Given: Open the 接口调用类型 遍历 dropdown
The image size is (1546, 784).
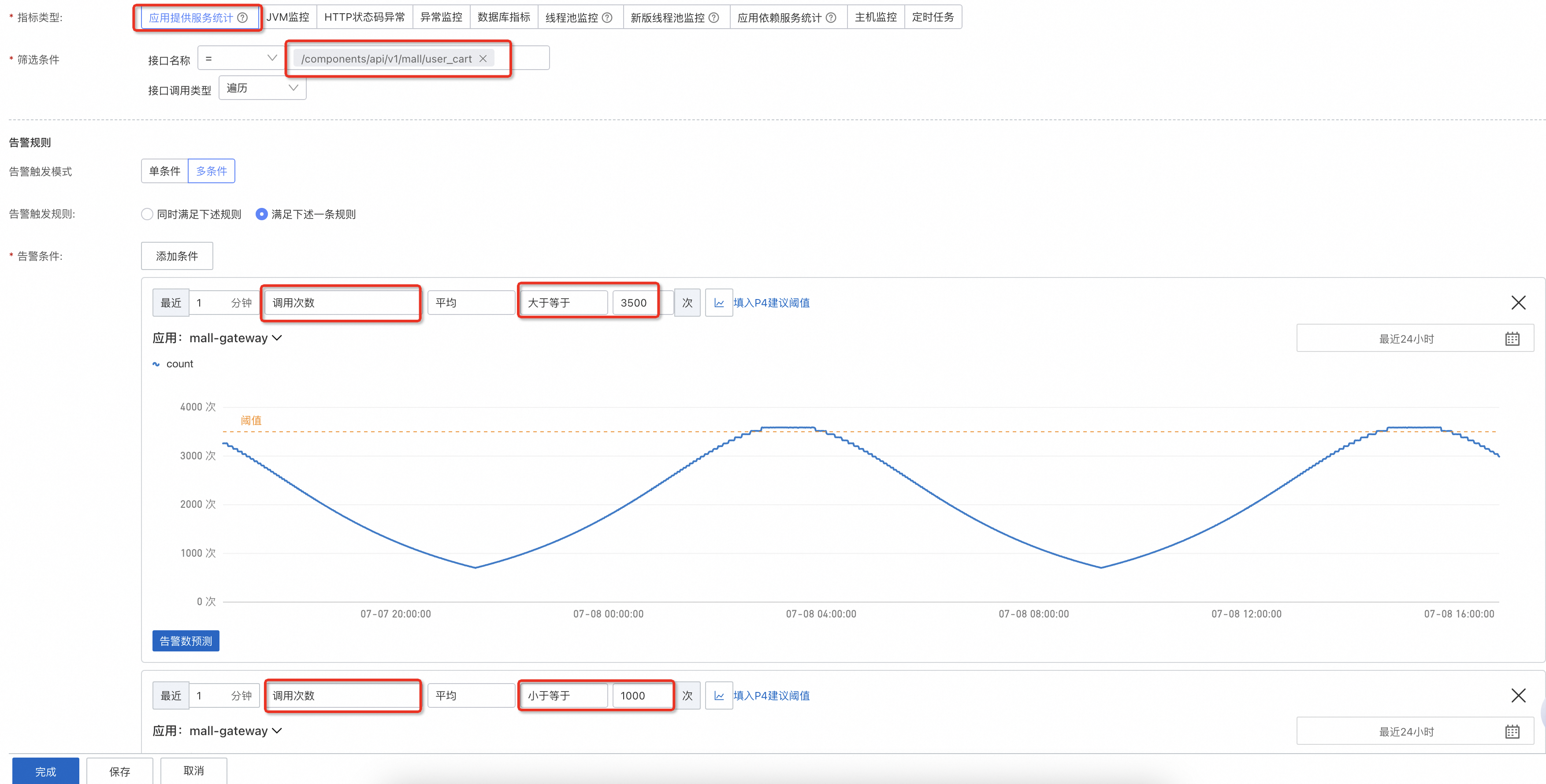Looking at the screenshot, I should pyautogui.click(x=262, y=88).
